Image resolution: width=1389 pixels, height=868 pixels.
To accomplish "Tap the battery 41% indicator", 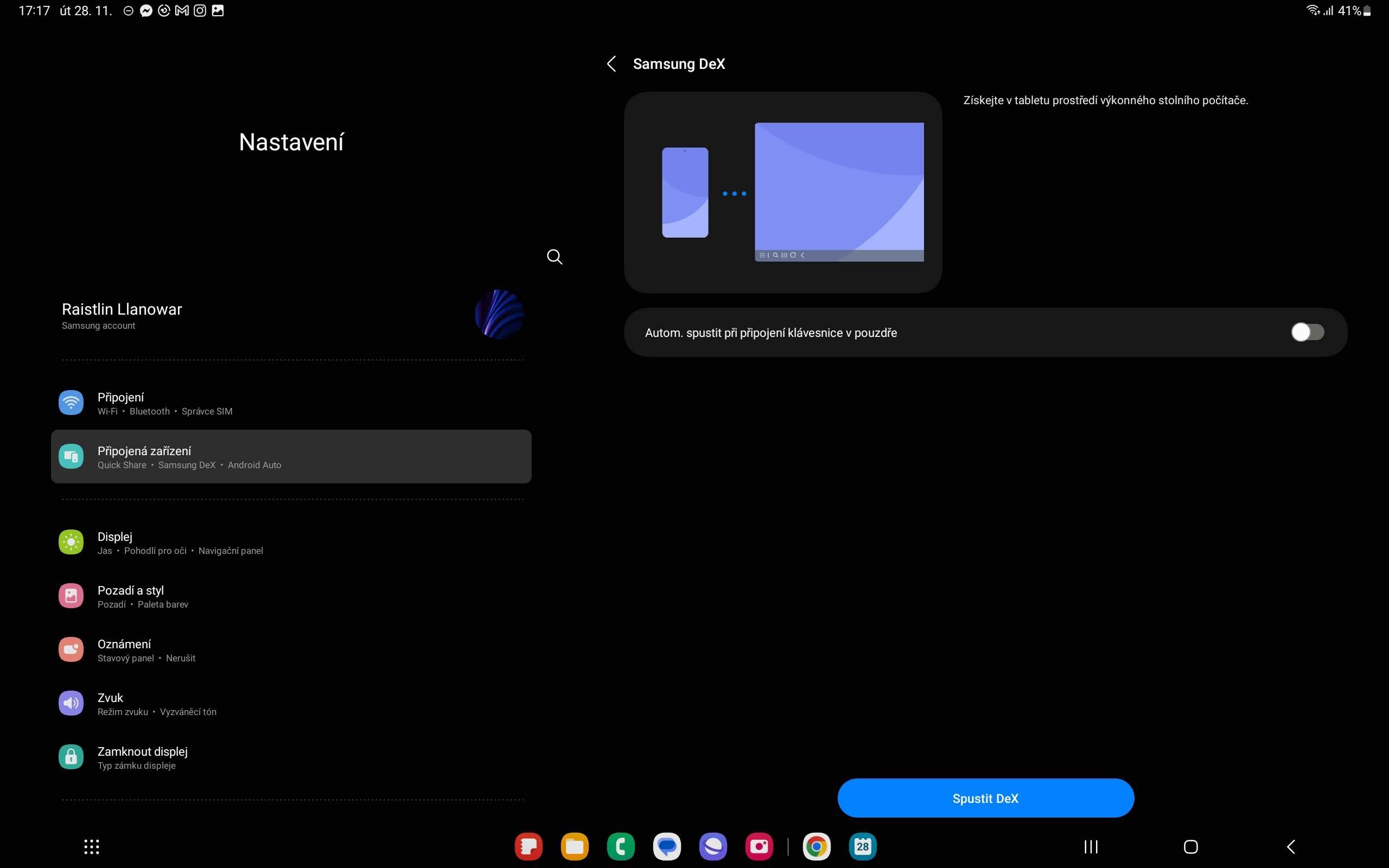I will point(1355,10).
